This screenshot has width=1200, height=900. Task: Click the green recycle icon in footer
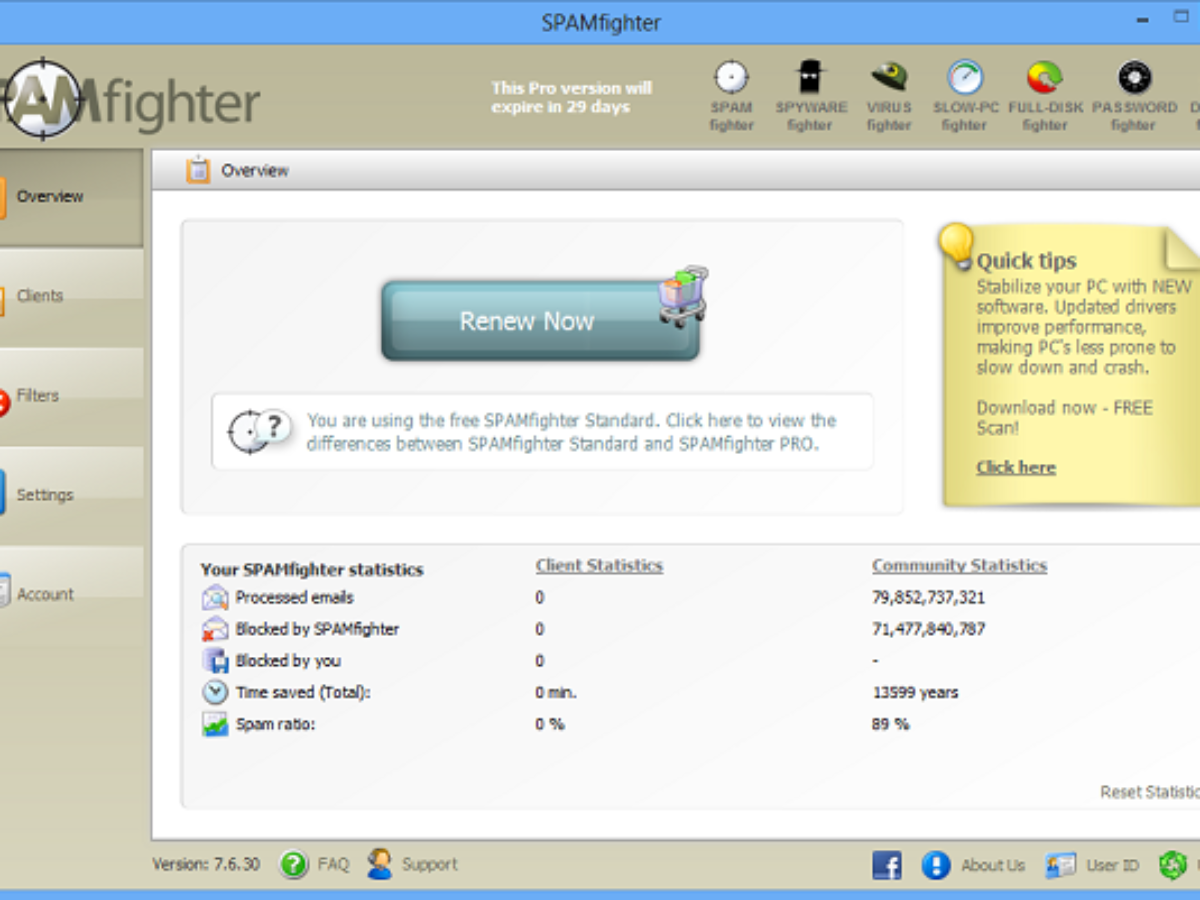click(1172, 865)
